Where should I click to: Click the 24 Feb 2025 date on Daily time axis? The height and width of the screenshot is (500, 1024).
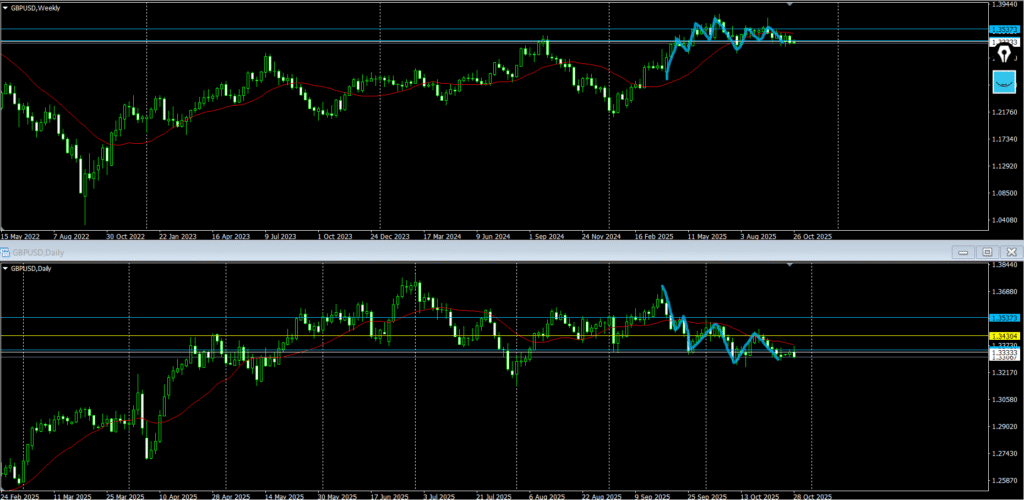18,496
